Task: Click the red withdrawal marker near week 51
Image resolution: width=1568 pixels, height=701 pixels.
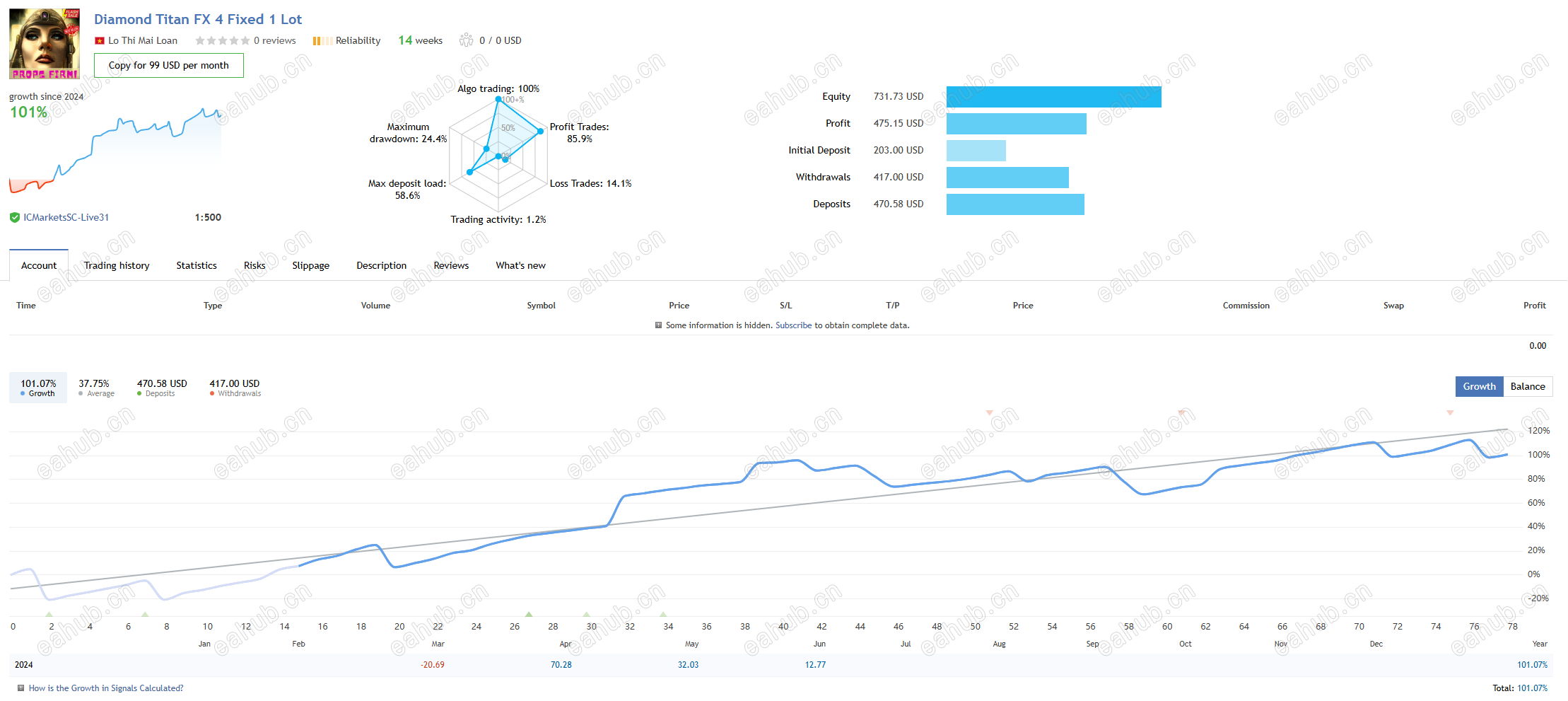Action: [990, 412]
